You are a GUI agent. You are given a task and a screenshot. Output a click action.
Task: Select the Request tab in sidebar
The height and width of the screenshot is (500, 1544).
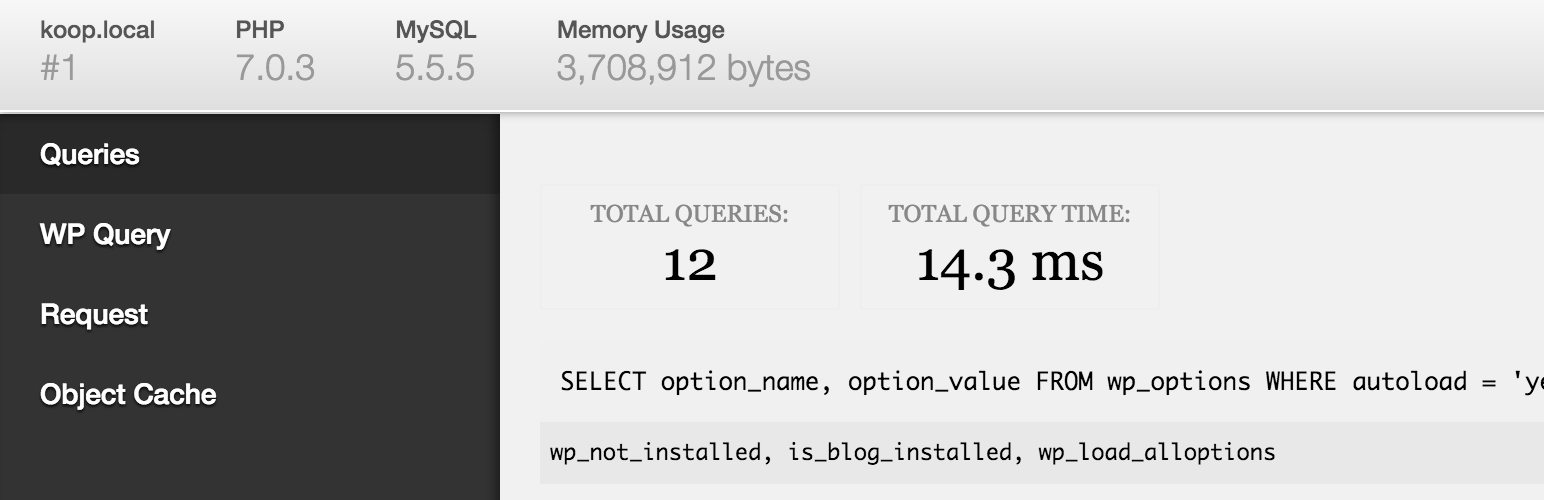[x=94, y=315]
